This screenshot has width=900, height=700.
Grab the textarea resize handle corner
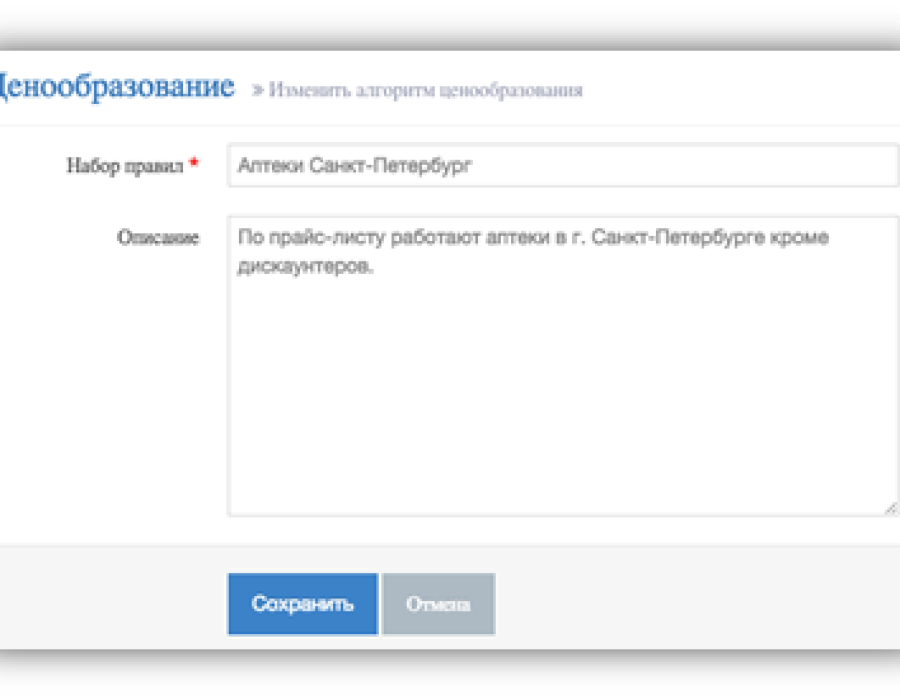pyautogui.click(x=890, y=508)
